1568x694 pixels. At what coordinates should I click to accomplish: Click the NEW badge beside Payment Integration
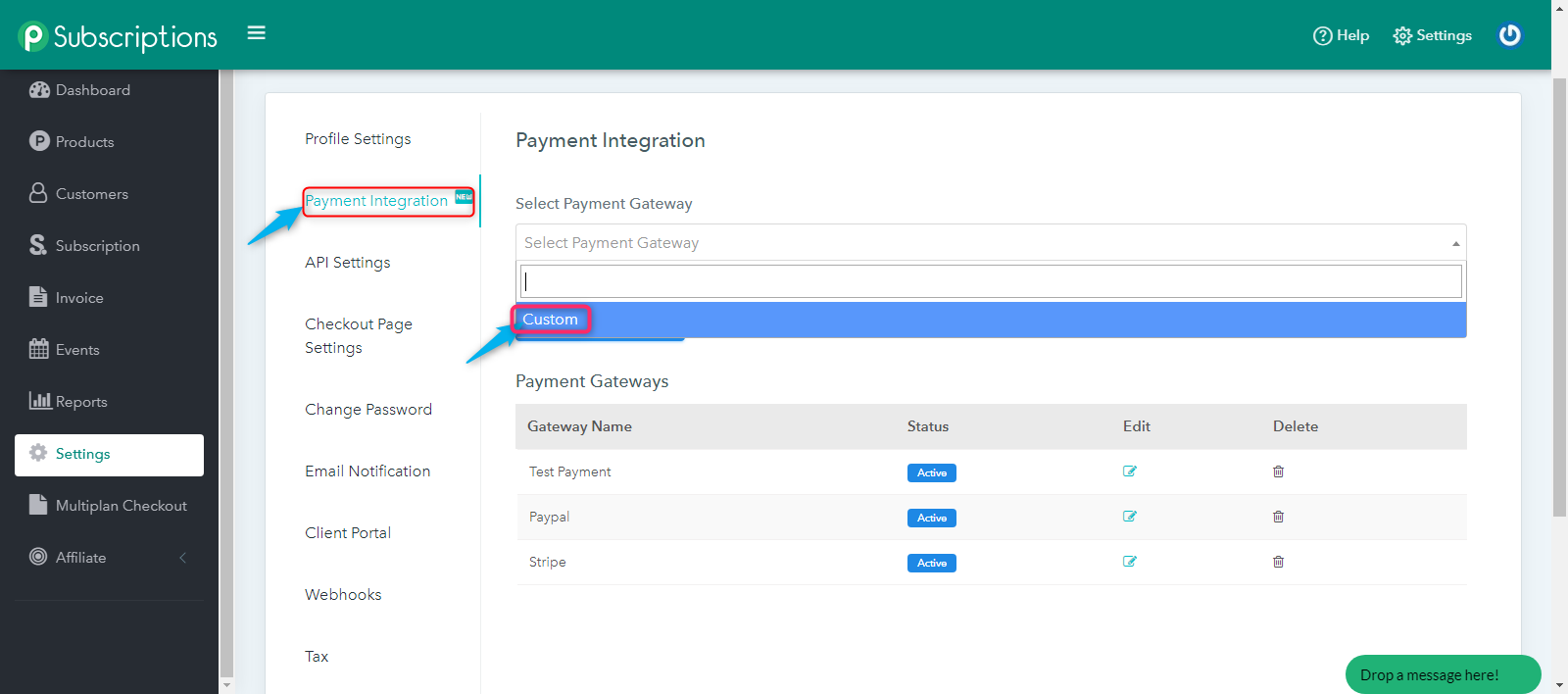click(464, 197)
